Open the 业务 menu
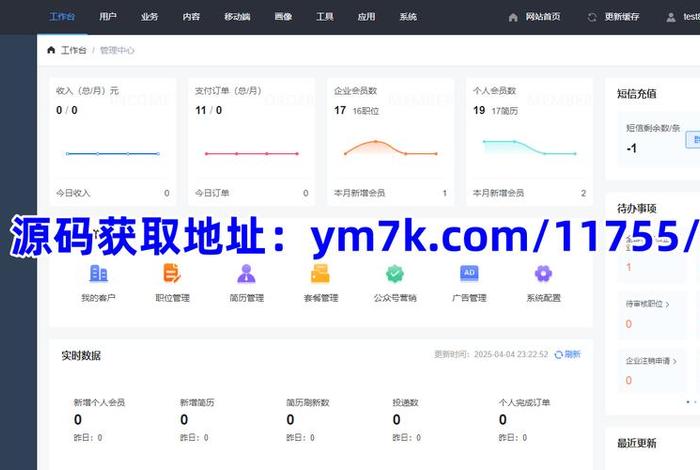The image size is (700, 470). [x=150, y=17]
